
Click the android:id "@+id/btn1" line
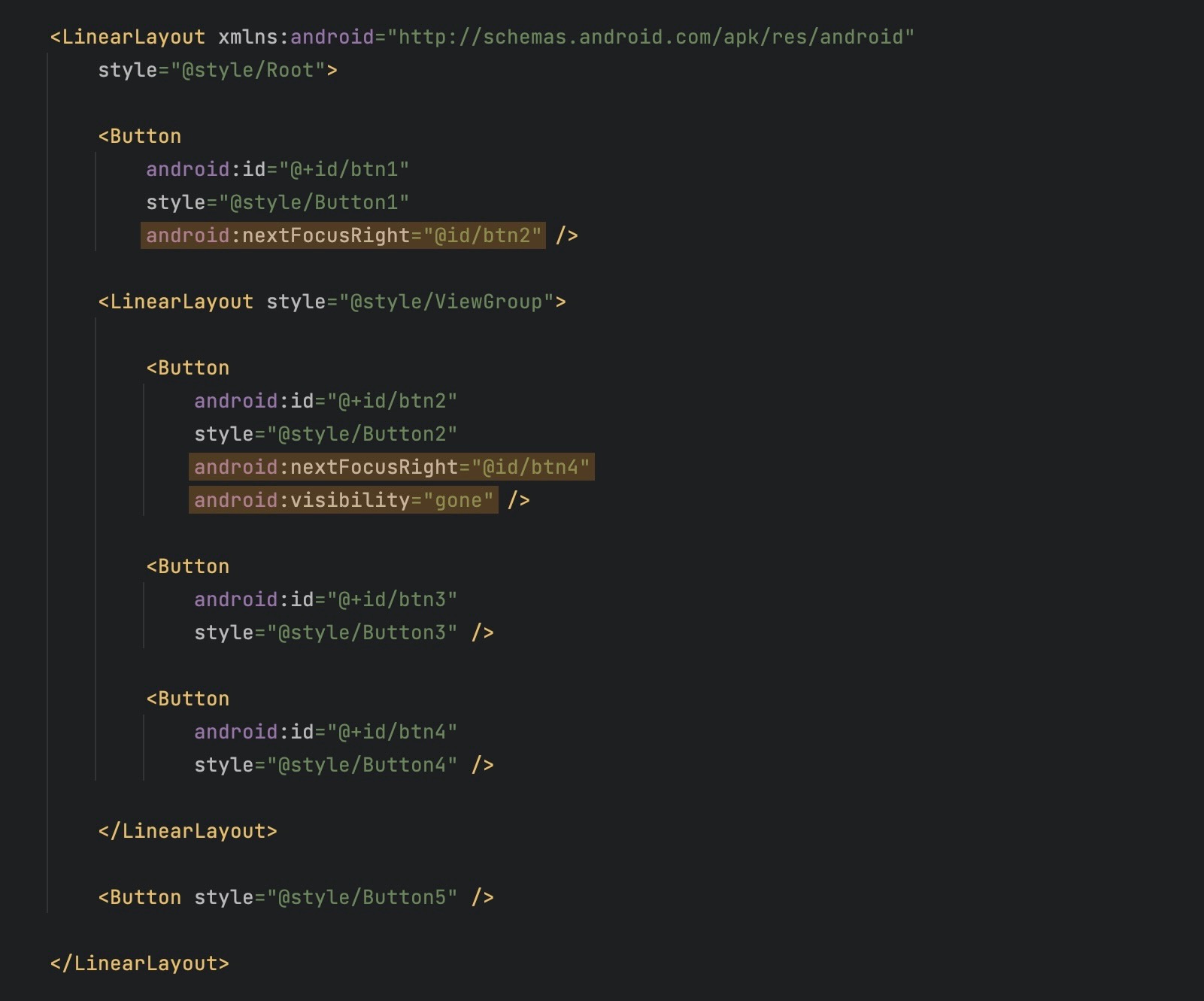(277, 169)
